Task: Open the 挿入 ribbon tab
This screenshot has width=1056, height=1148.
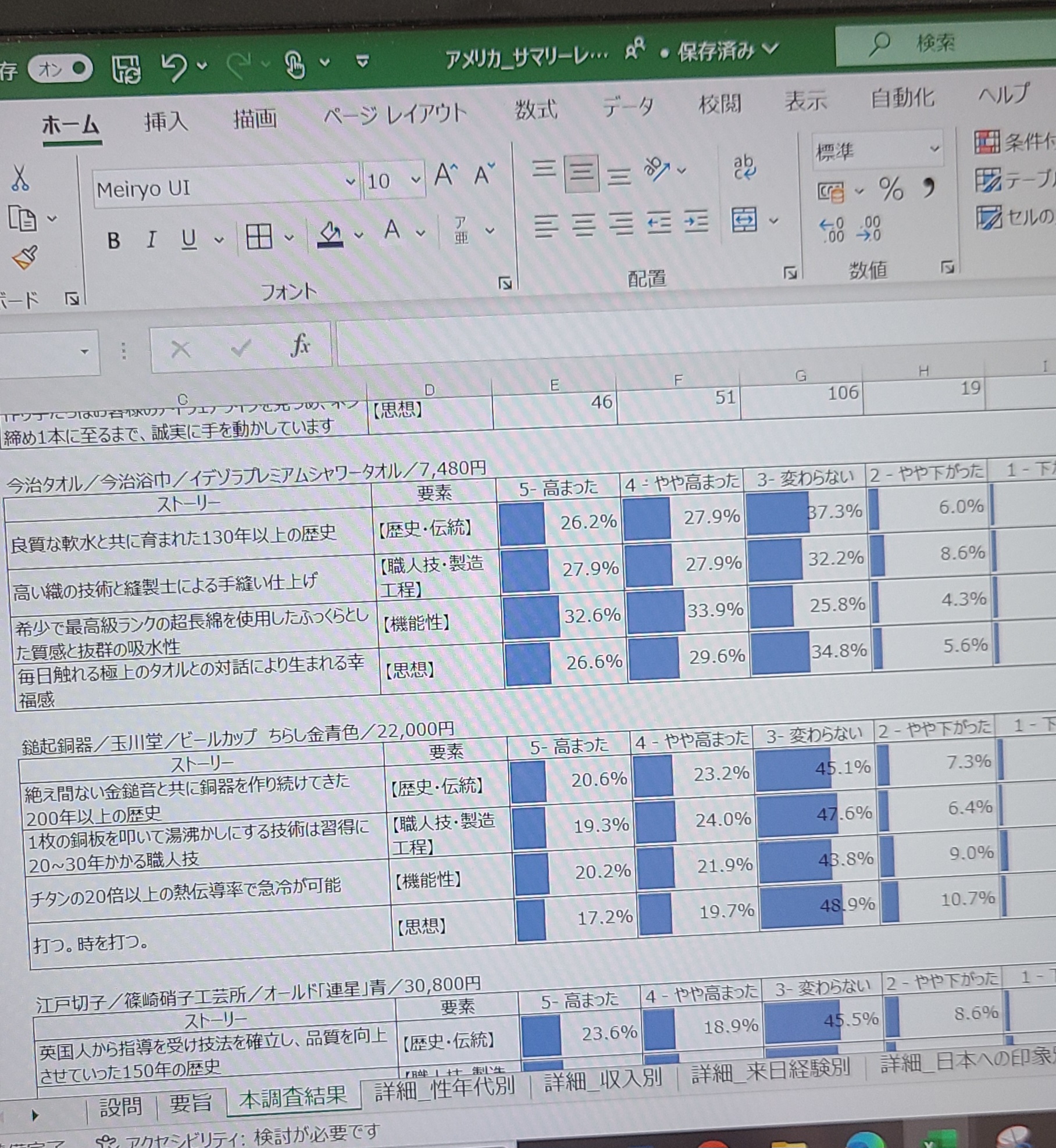Action: click(x=166, y=122)
